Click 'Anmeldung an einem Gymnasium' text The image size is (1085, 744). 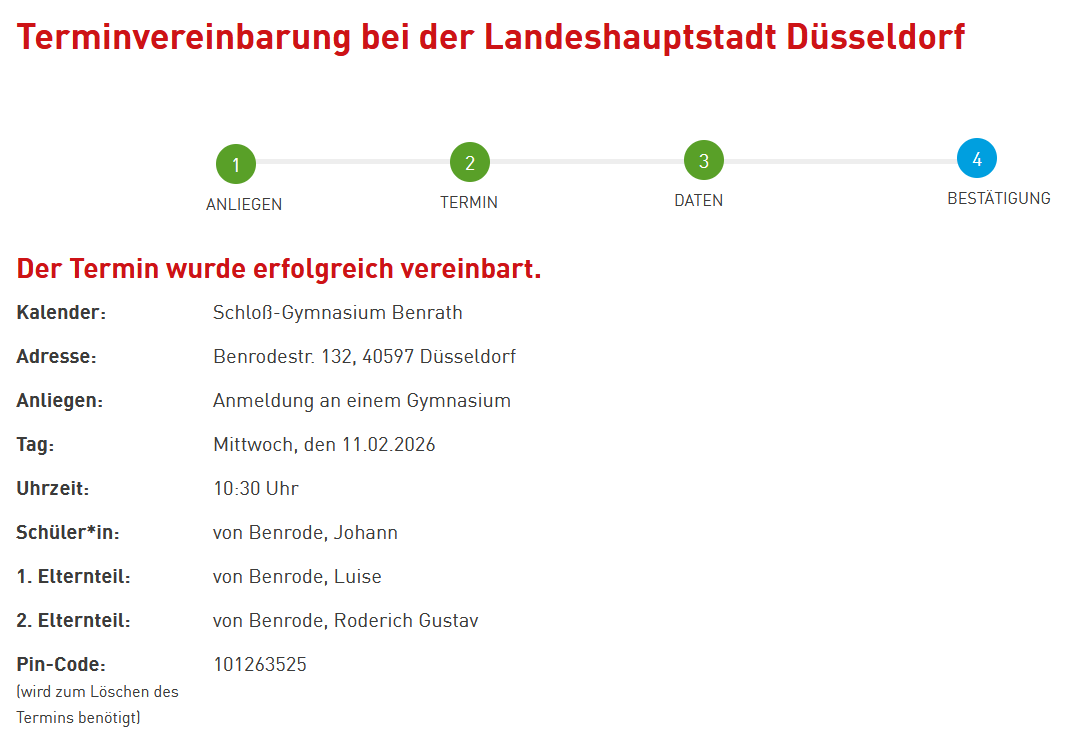(362, 401)
